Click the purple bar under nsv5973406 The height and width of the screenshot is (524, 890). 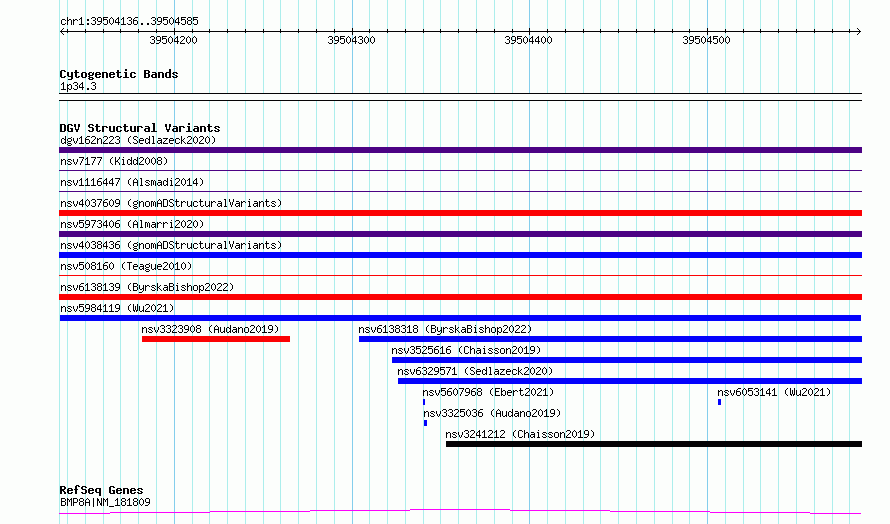coord(460,234)
